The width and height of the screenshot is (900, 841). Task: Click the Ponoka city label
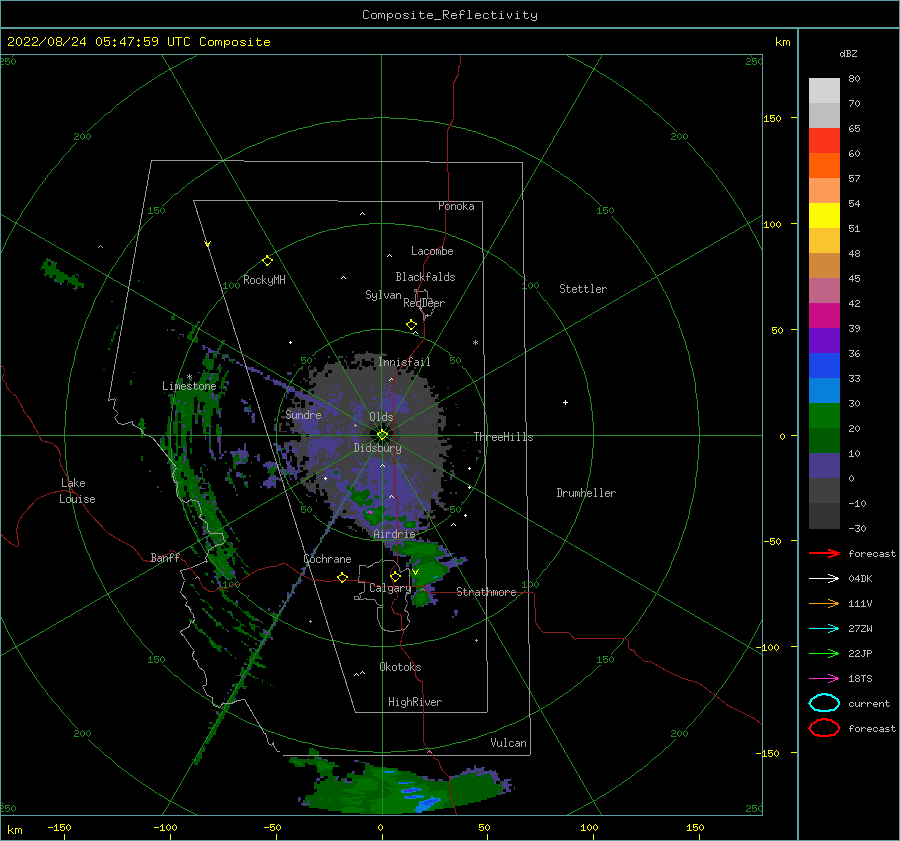click(x=456, y=206)
